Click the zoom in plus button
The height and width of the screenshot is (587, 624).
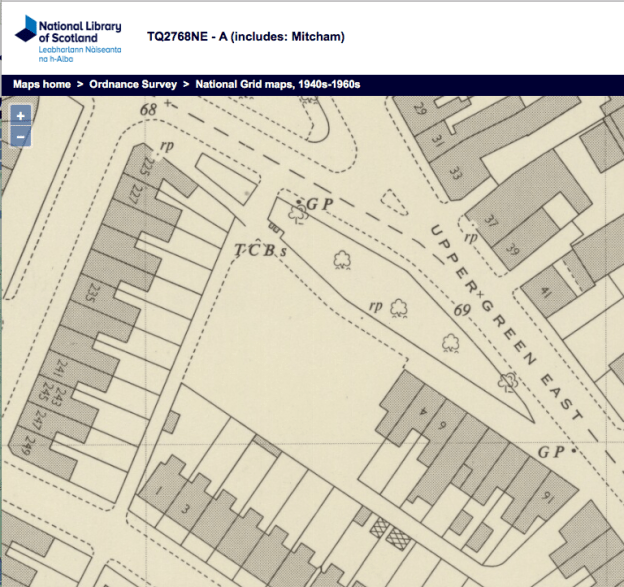(20, 116)
